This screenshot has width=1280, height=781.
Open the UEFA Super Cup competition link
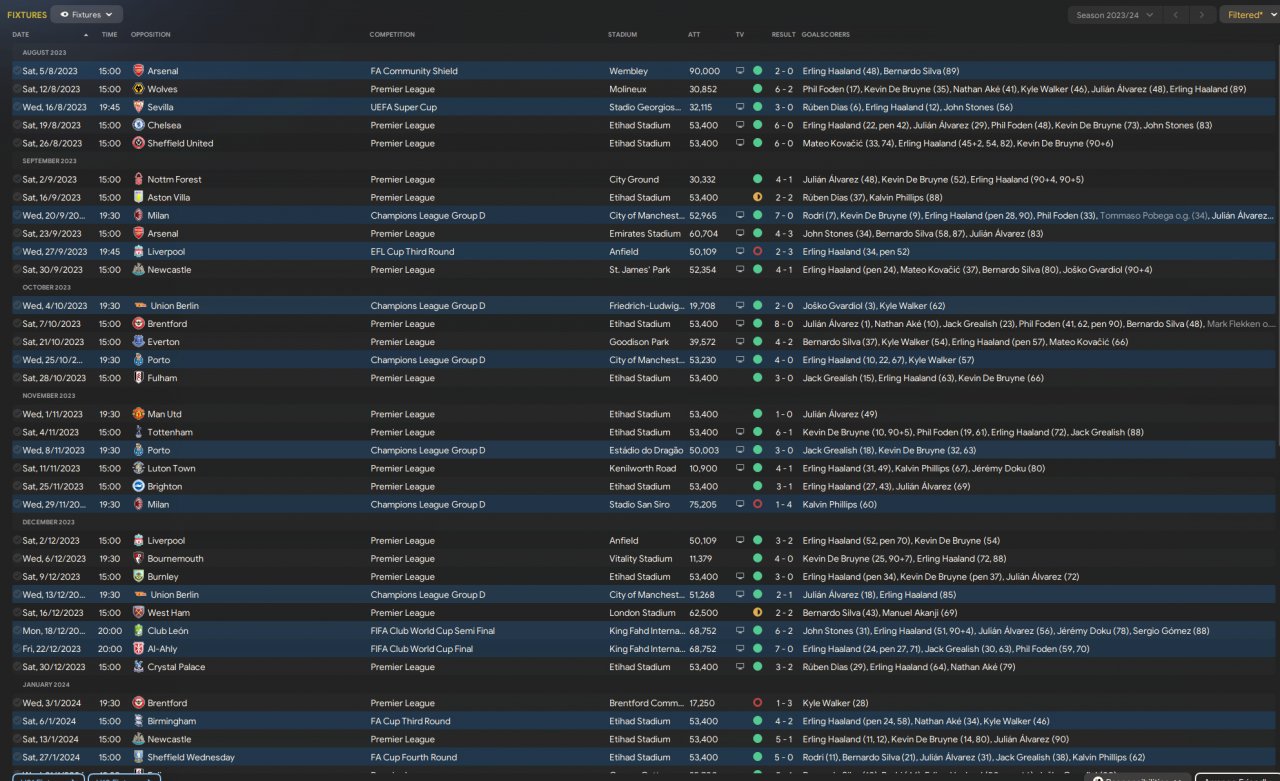pos(404,107)
